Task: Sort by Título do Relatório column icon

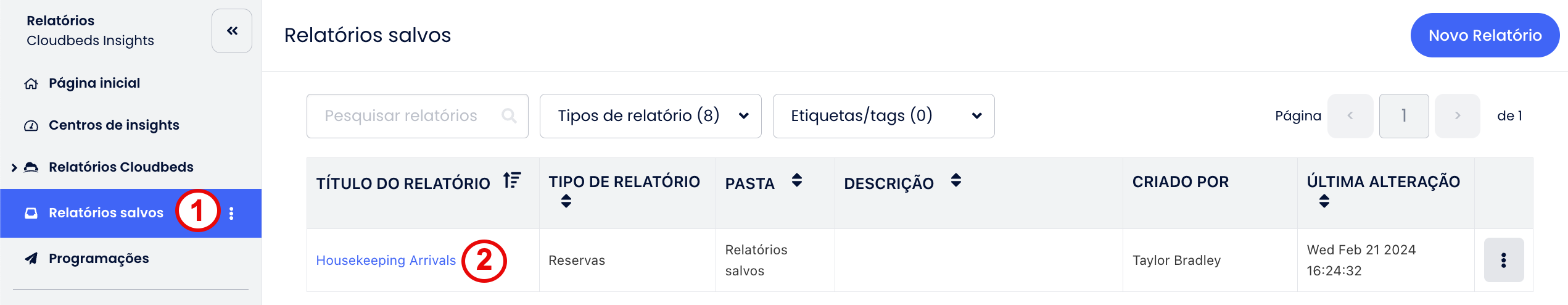Action: (x=512, y=180)
